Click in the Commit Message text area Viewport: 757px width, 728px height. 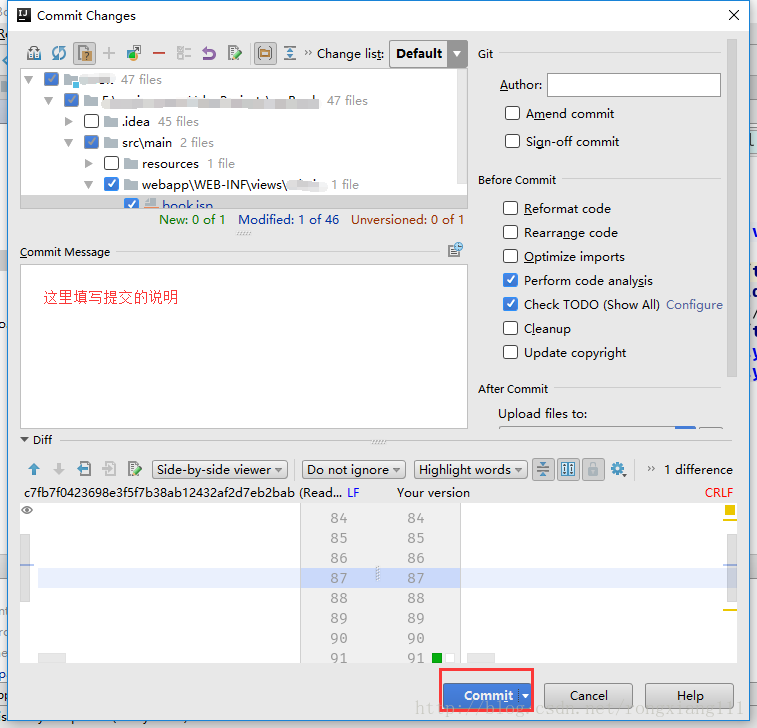click(244, 346)
